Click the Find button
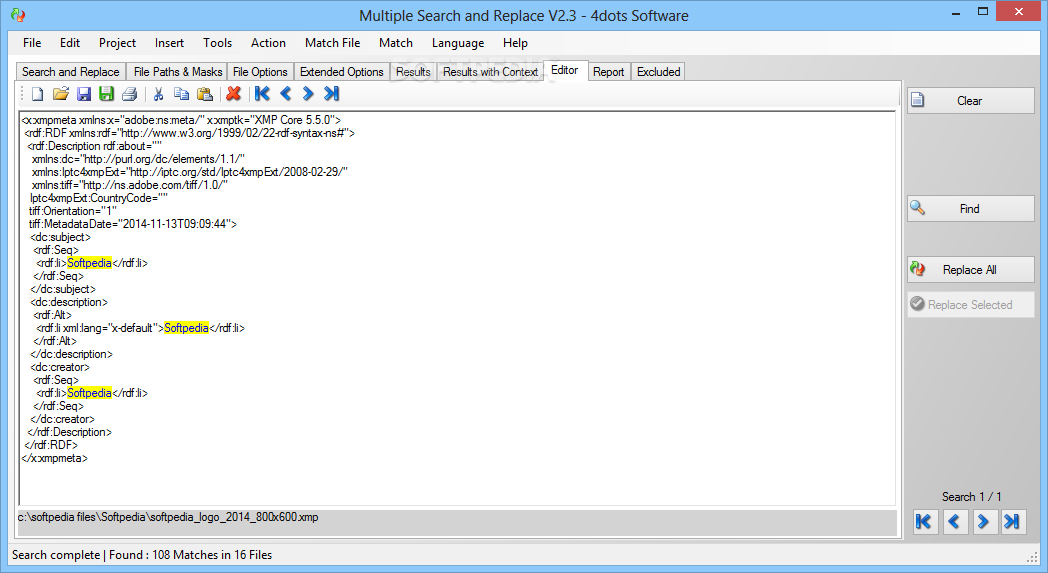The width and height of the screenshot is (1048, 573). (970, 209)
